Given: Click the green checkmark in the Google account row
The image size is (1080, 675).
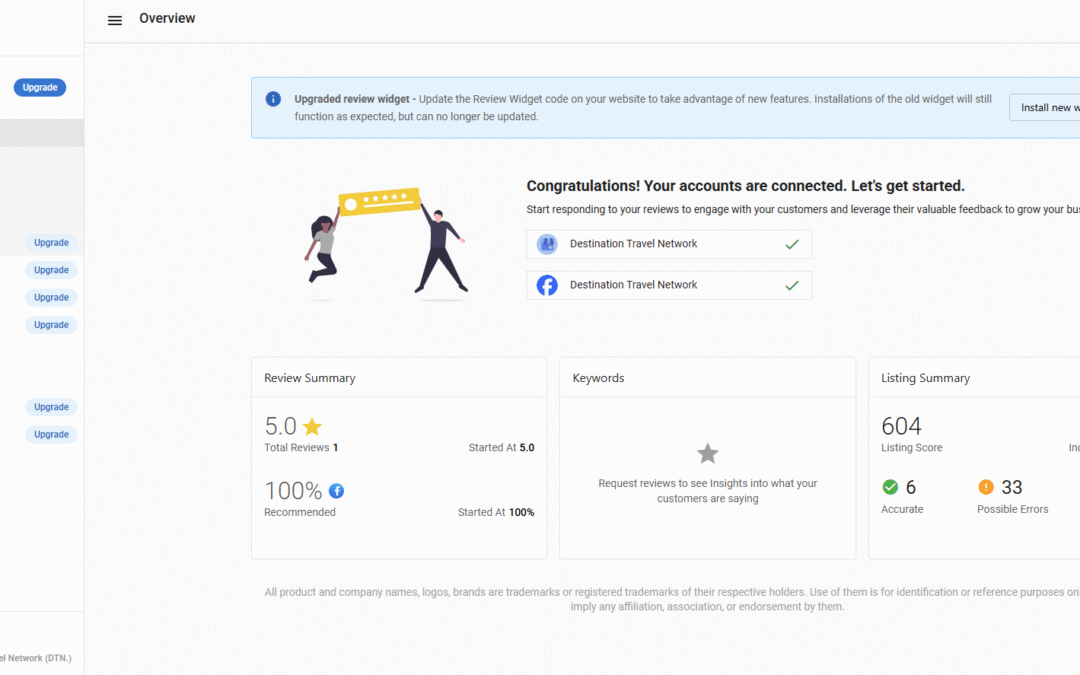Looking at the screenshot, I should [x=792, y=244].
